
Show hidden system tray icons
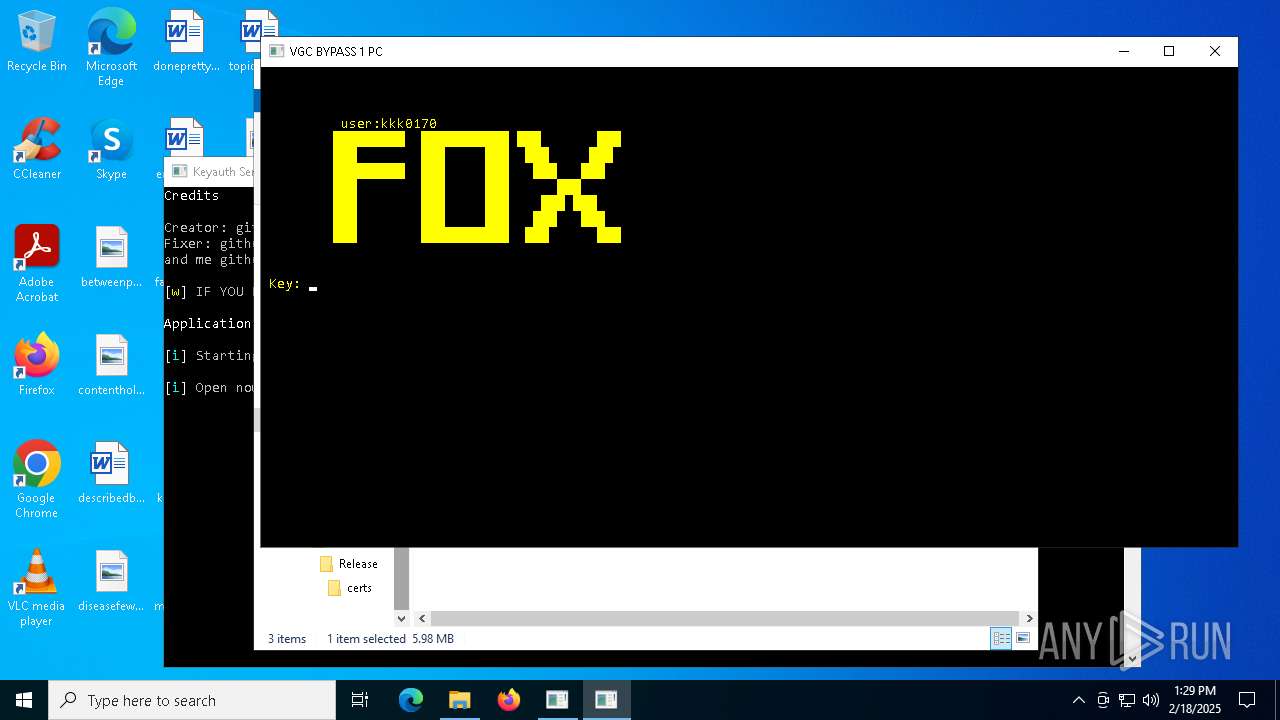pos(1078,700)
